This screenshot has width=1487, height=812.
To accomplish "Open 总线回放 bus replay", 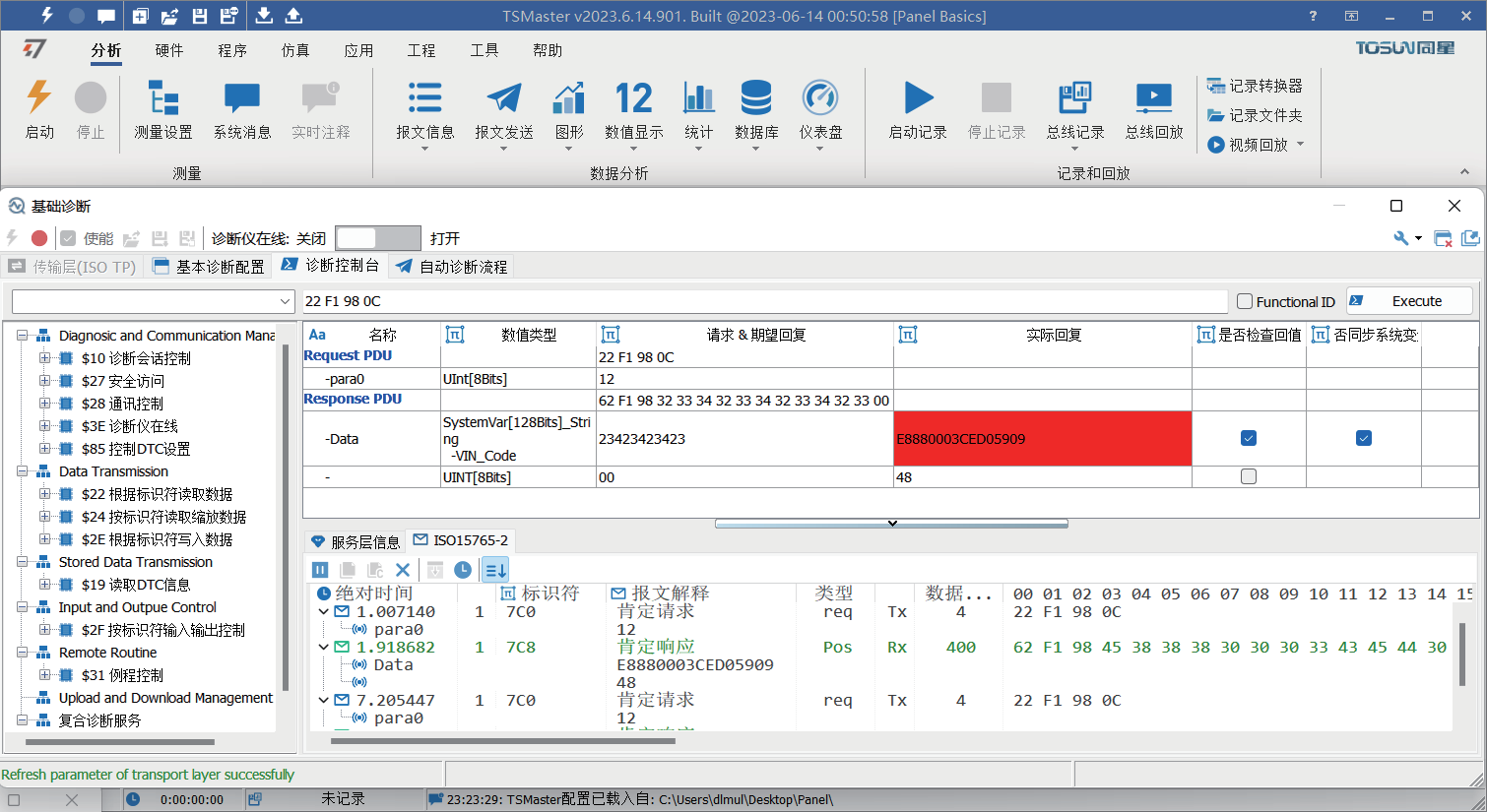I will [x=1153, y=98].
